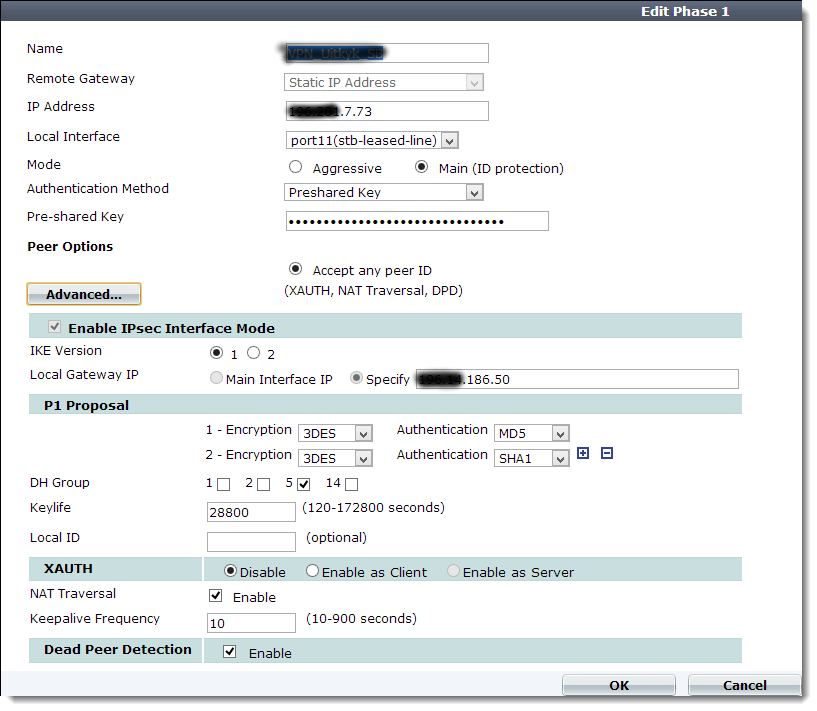Select Main (ID protection) mode
The height and width of the screenshot is (711, 817).
coord(422,167)
